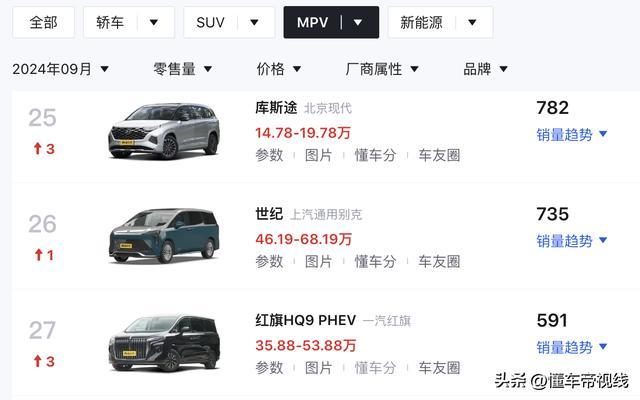Open the 库斯途 car thumbnail
This screenshot has height=400, width=640.
click(164, 131)
